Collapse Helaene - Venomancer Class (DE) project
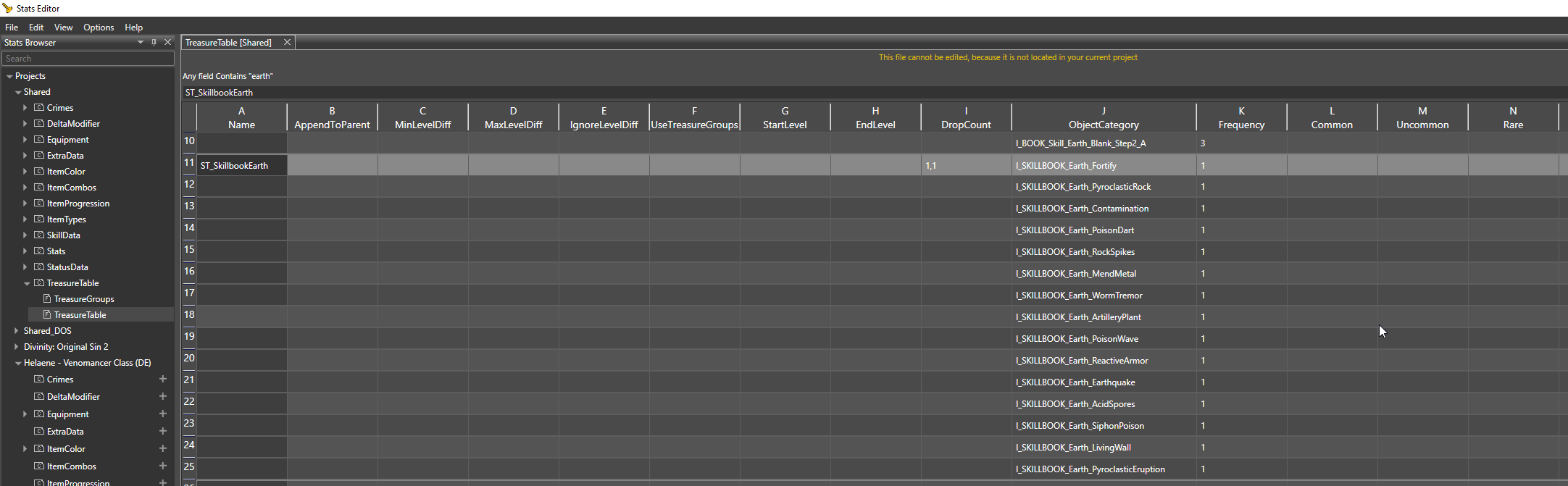This screenshot has height=486, width=1568. click(18, 363)
